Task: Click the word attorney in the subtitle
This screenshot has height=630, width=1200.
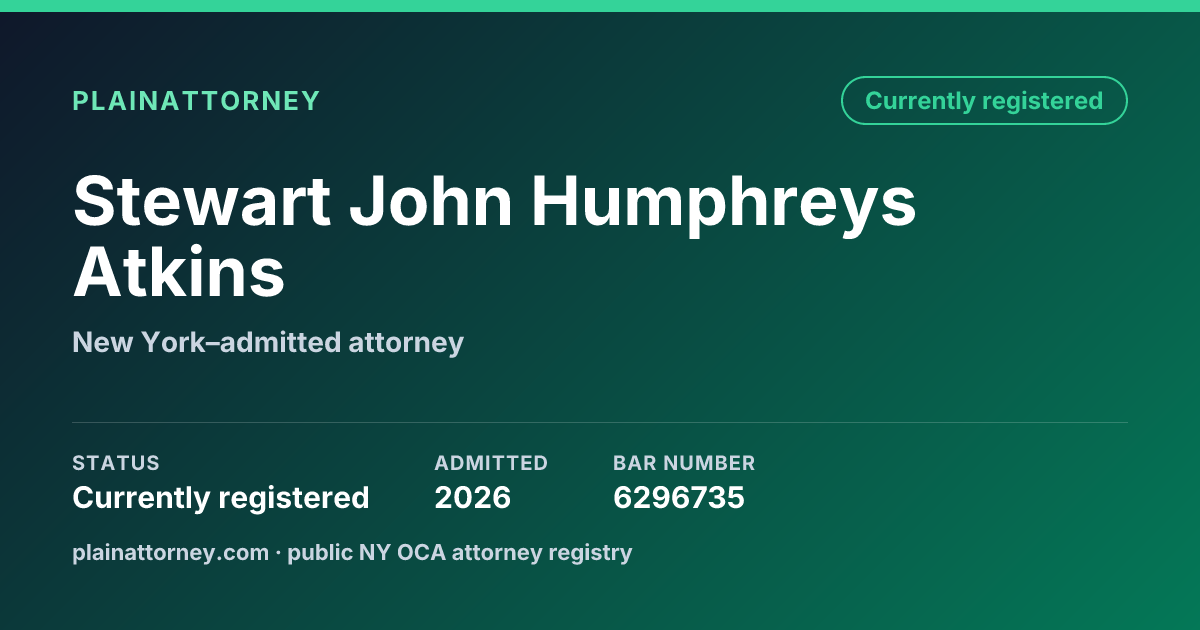Action: [x=406, y=344]
